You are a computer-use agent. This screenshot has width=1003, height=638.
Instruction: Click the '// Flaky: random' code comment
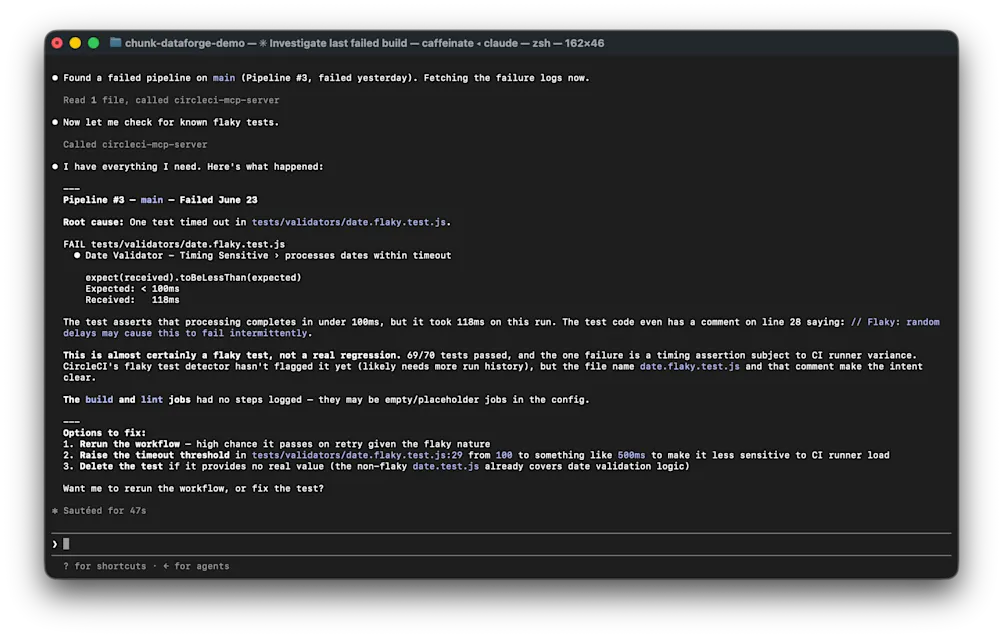(895, 322)
